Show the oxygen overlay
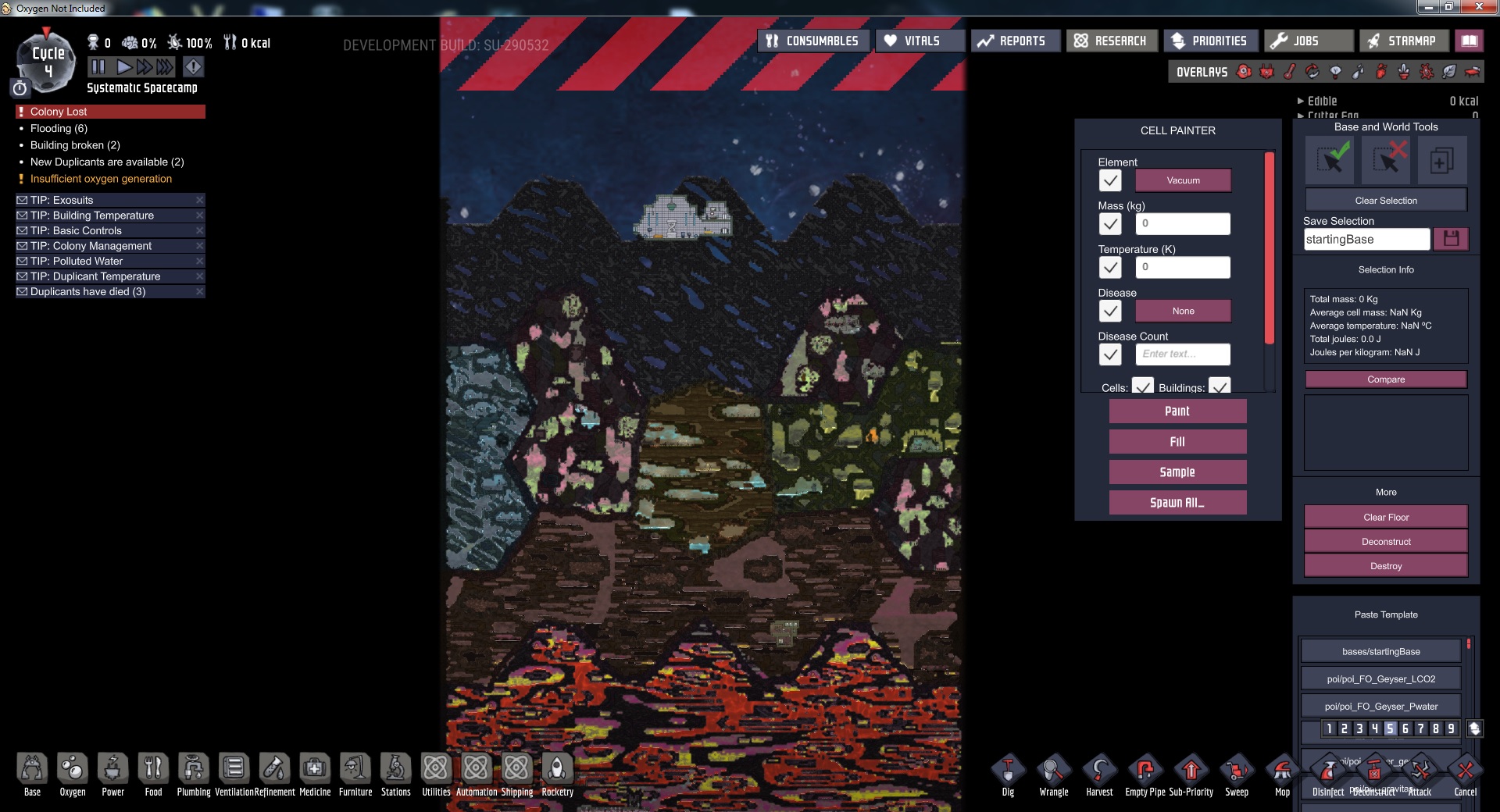Image resolution: width=1500 pixels, height=812 pixels. tap(1244, 72)
